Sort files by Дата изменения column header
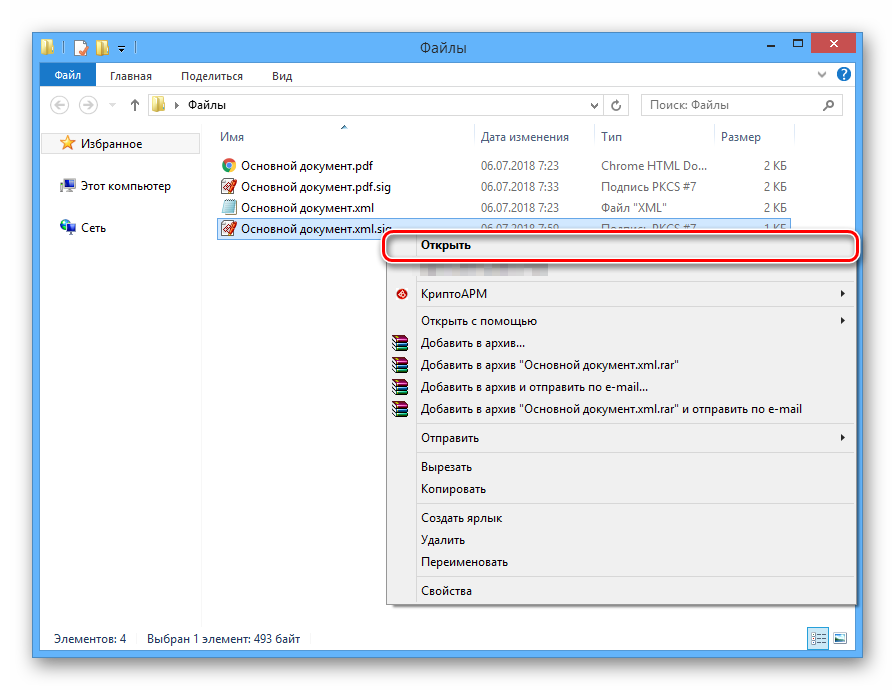The image size is (895, 690). point(525,137)
